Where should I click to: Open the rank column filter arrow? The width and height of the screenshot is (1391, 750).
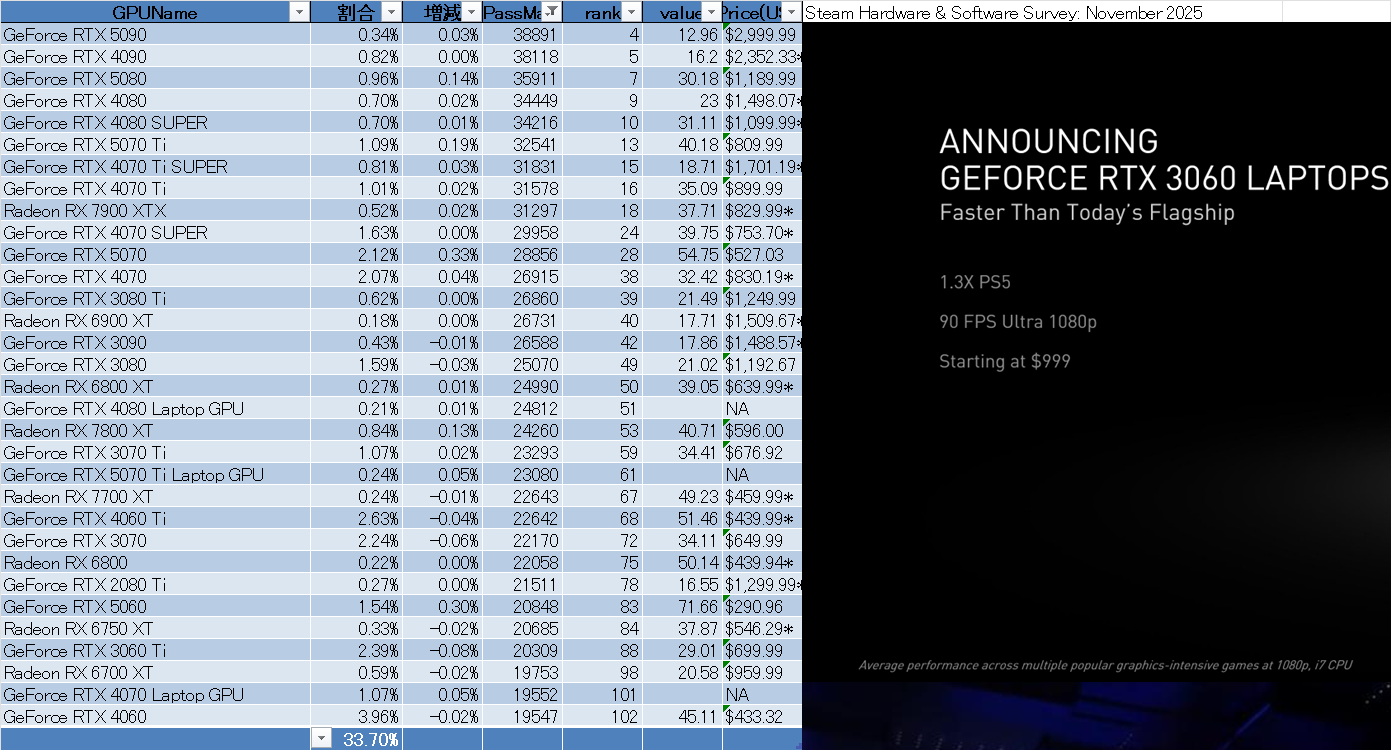(x=631, y=12)
